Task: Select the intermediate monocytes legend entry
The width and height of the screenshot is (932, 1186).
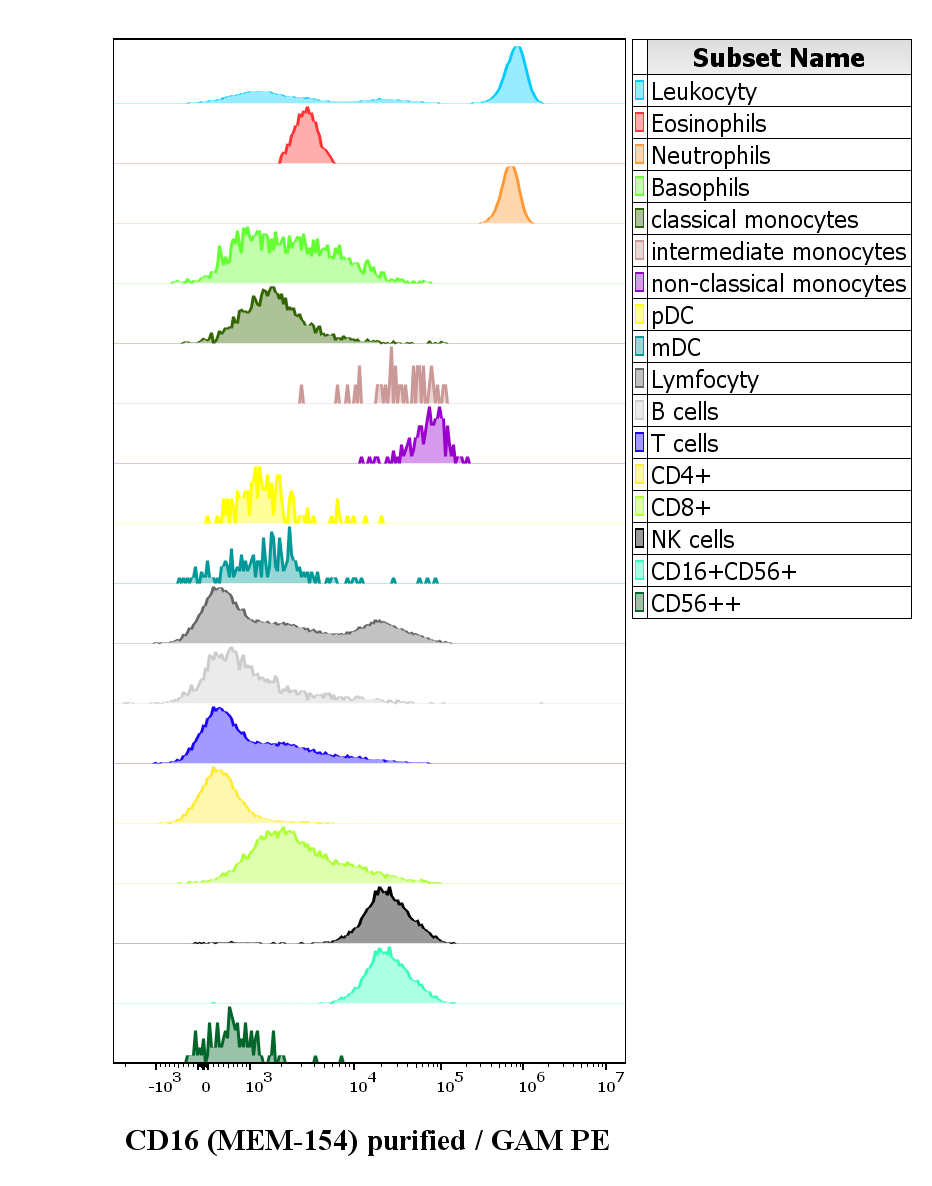Action: 778,251
